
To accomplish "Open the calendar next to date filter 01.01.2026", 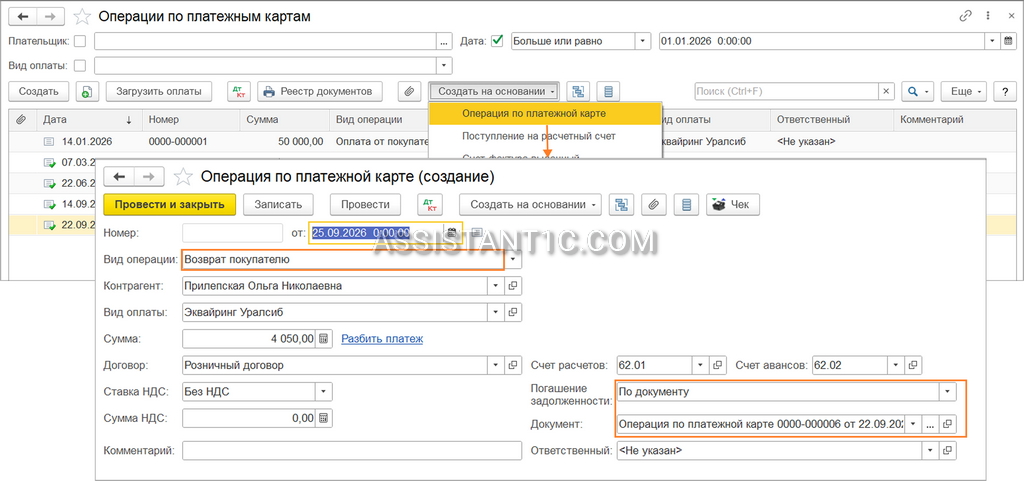I will click(1008, 41).
